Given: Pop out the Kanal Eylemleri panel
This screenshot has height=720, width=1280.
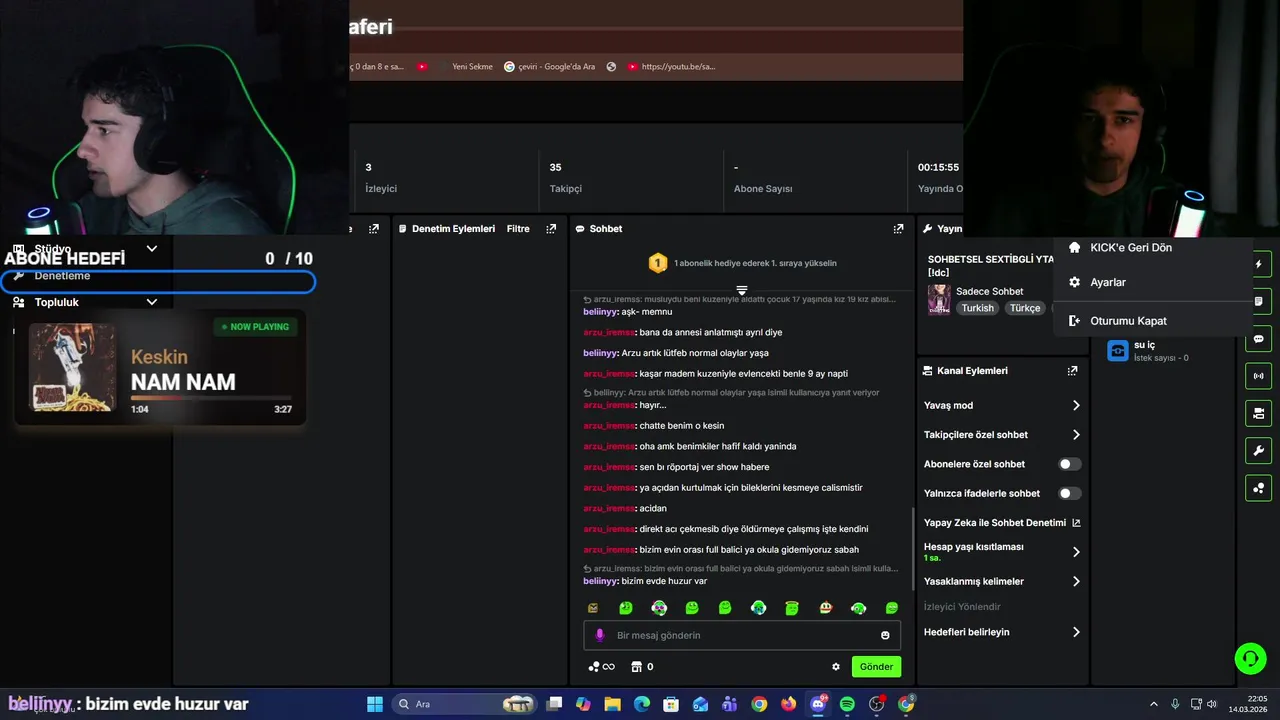Looking at the screenshot, I should (1072, 371).
